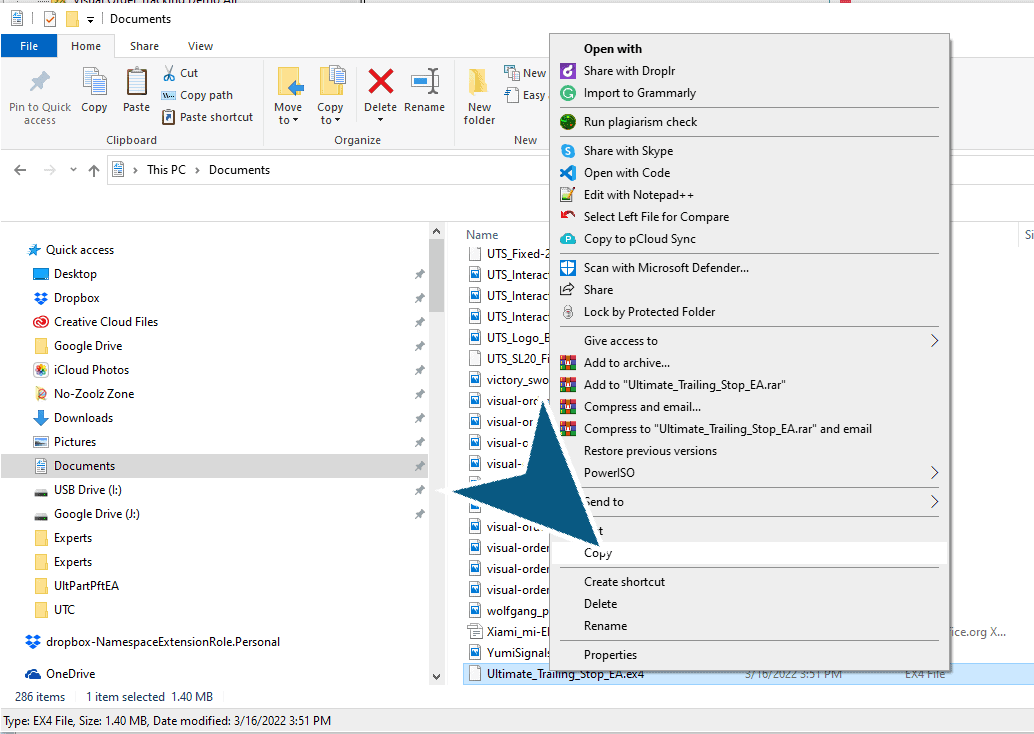Click the navigation pane scroll down arrow
This screenshot has width=1034, height=734.
pos(436,677)
